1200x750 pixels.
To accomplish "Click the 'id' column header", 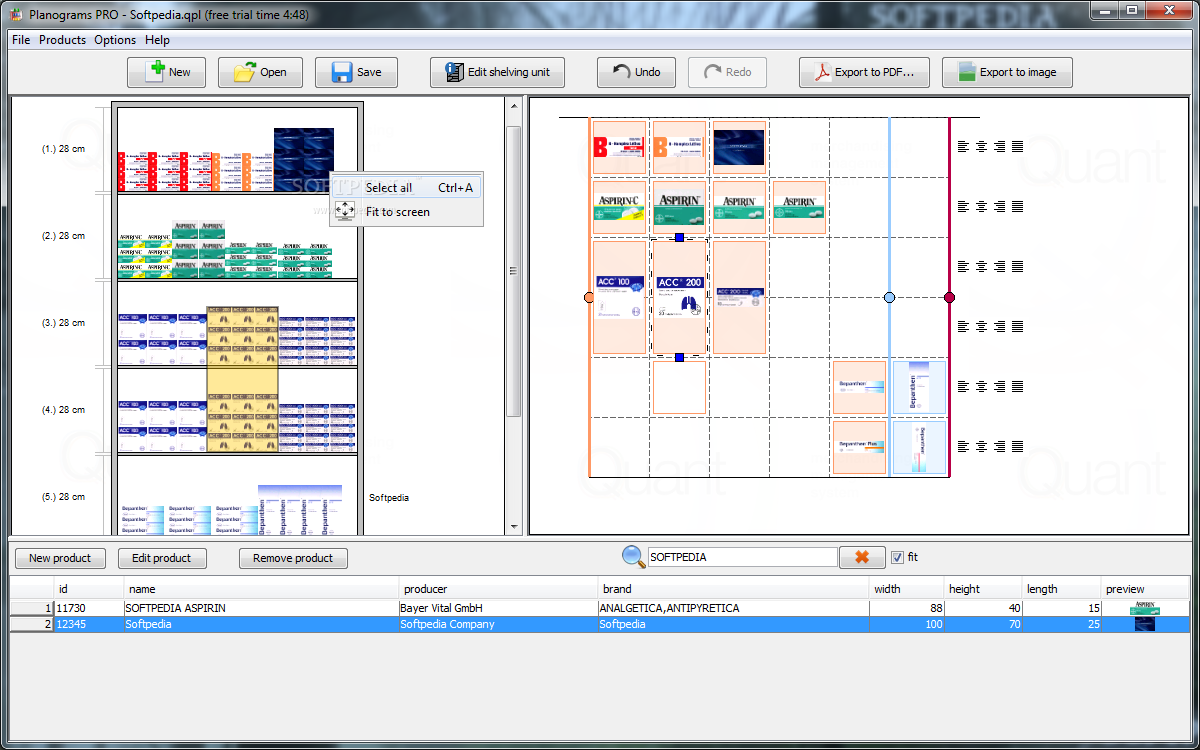I will point(89,589).
